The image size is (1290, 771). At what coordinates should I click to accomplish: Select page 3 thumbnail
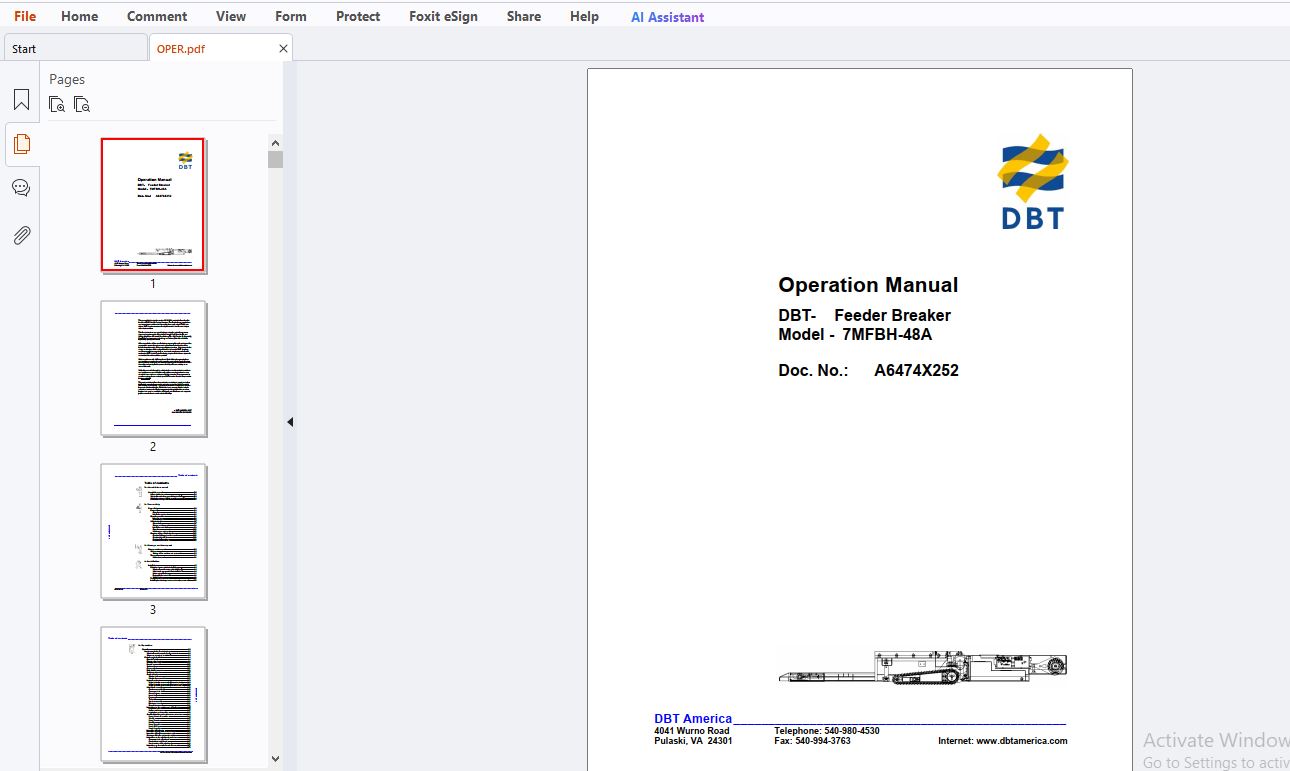point(153,531)
